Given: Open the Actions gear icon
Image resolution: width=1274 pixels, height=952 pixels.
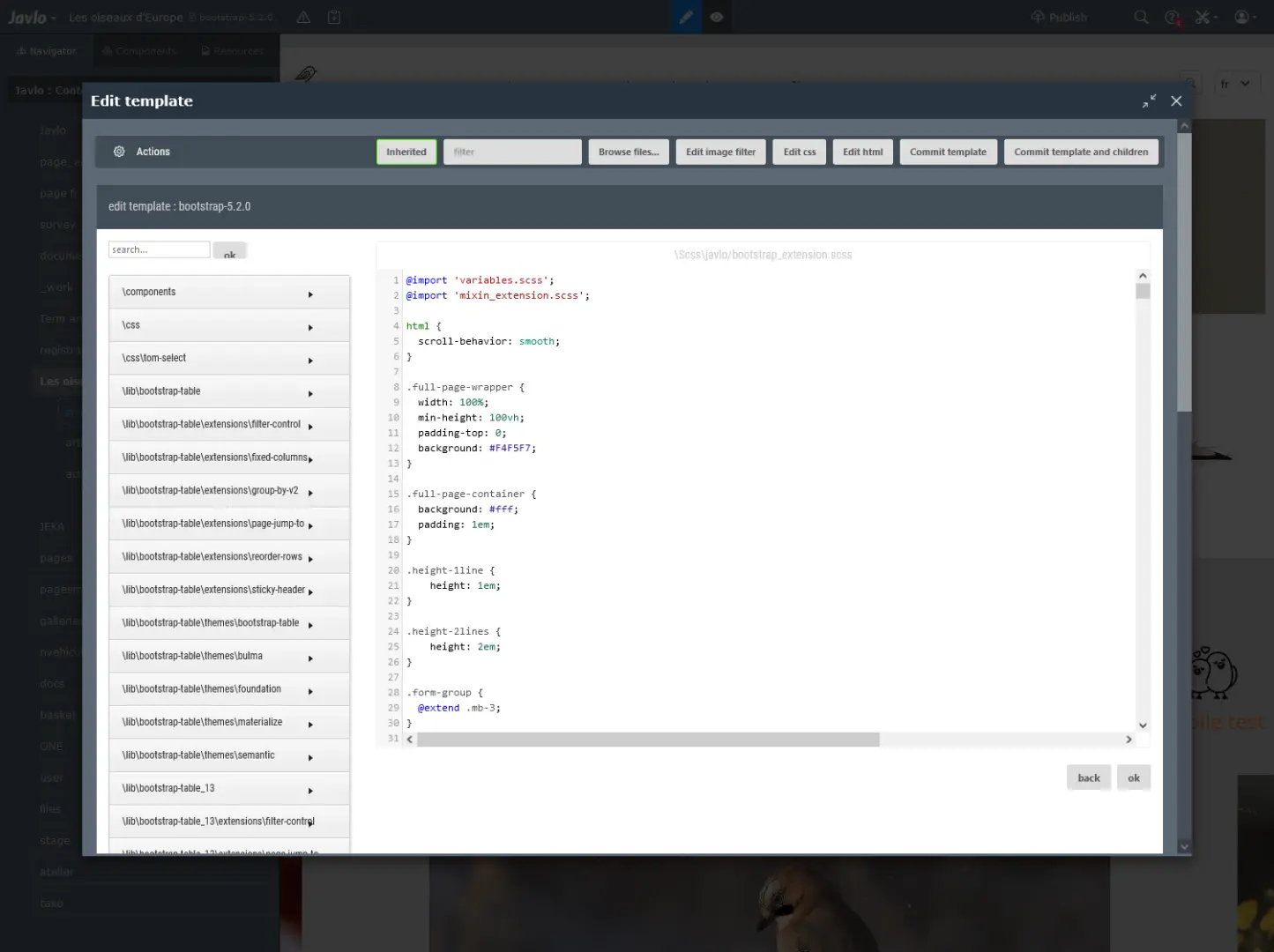Looking at the screenshot, I should [119, 151].
